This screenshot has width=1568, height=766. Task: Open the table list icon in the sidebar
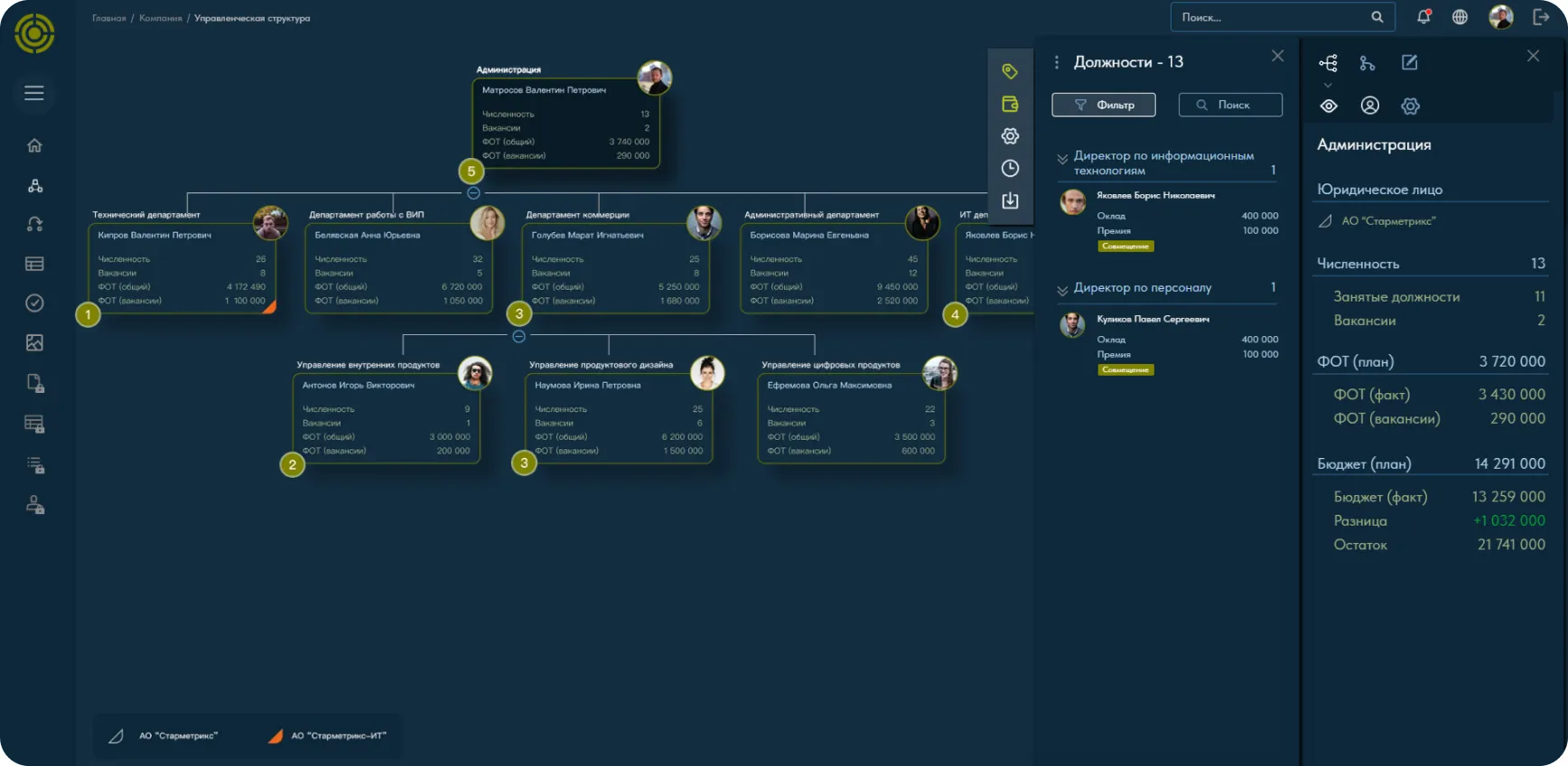click(x=34, y=264)
